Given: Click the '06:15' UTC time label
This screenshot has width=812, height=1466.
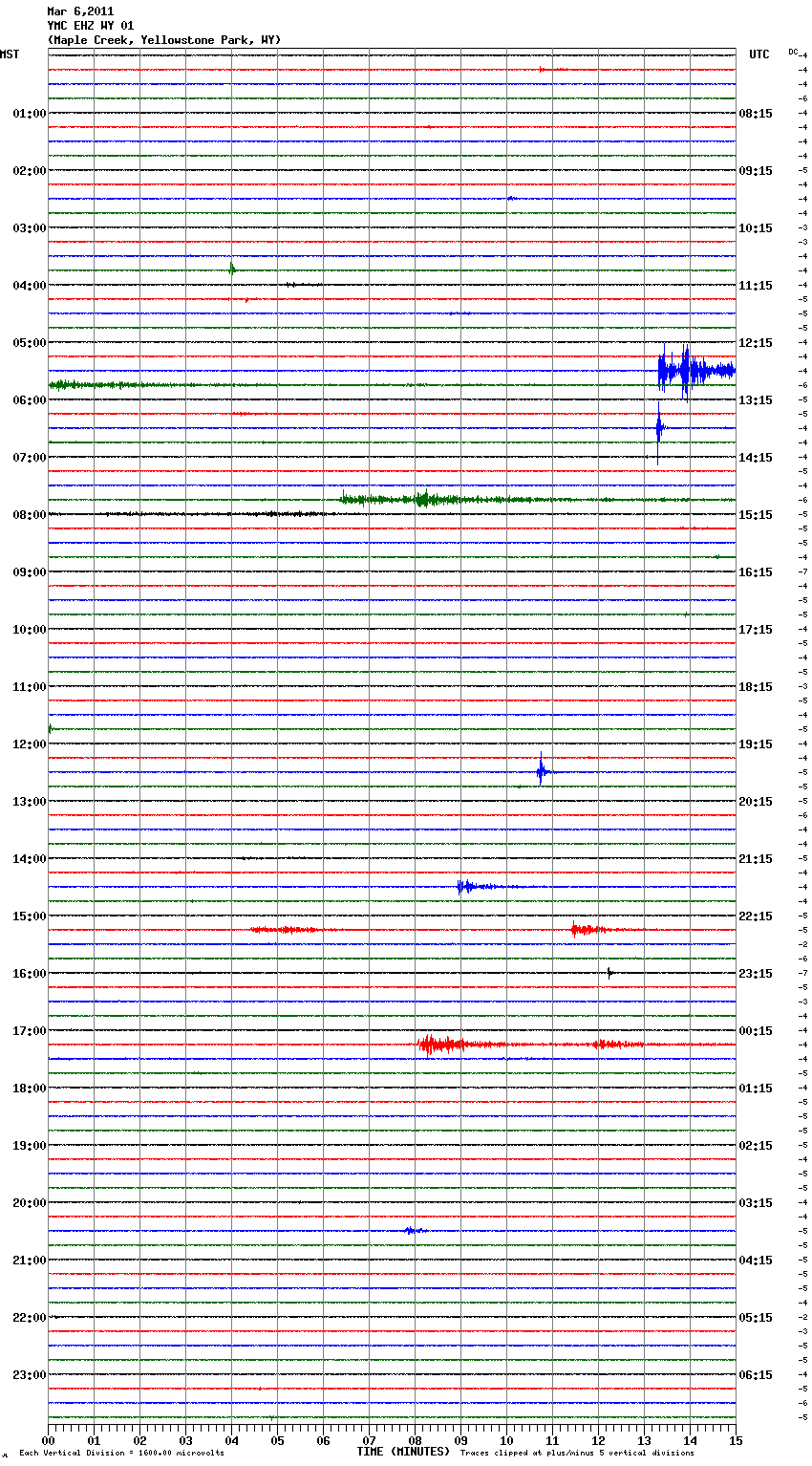Looking at the screenshot, I should 756,1375.
